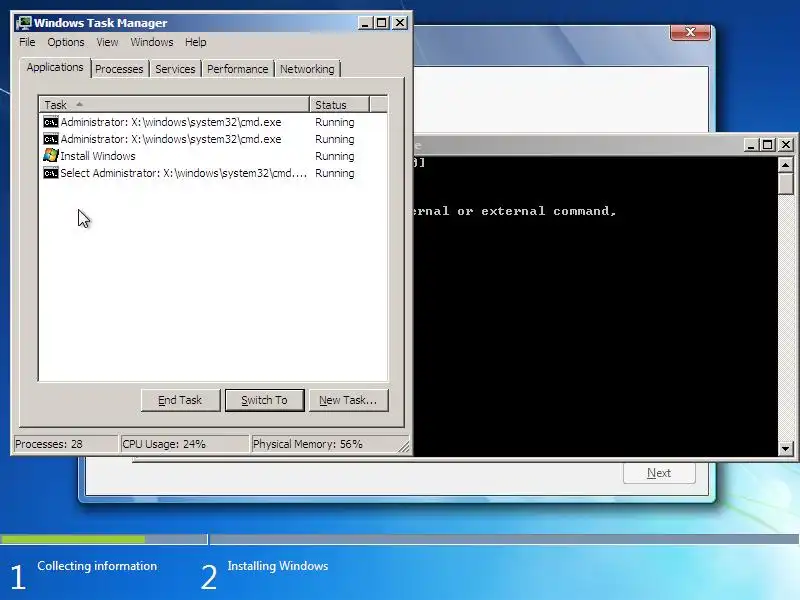Sort the list by Status column header

(x=339, y=105)
